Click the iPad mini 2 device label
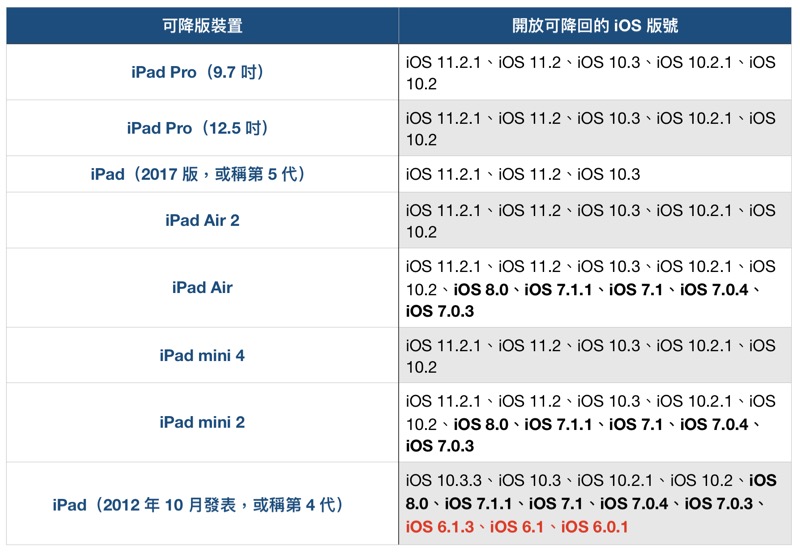Viewport: 800px width, 552px height. [x=201, y=422]
